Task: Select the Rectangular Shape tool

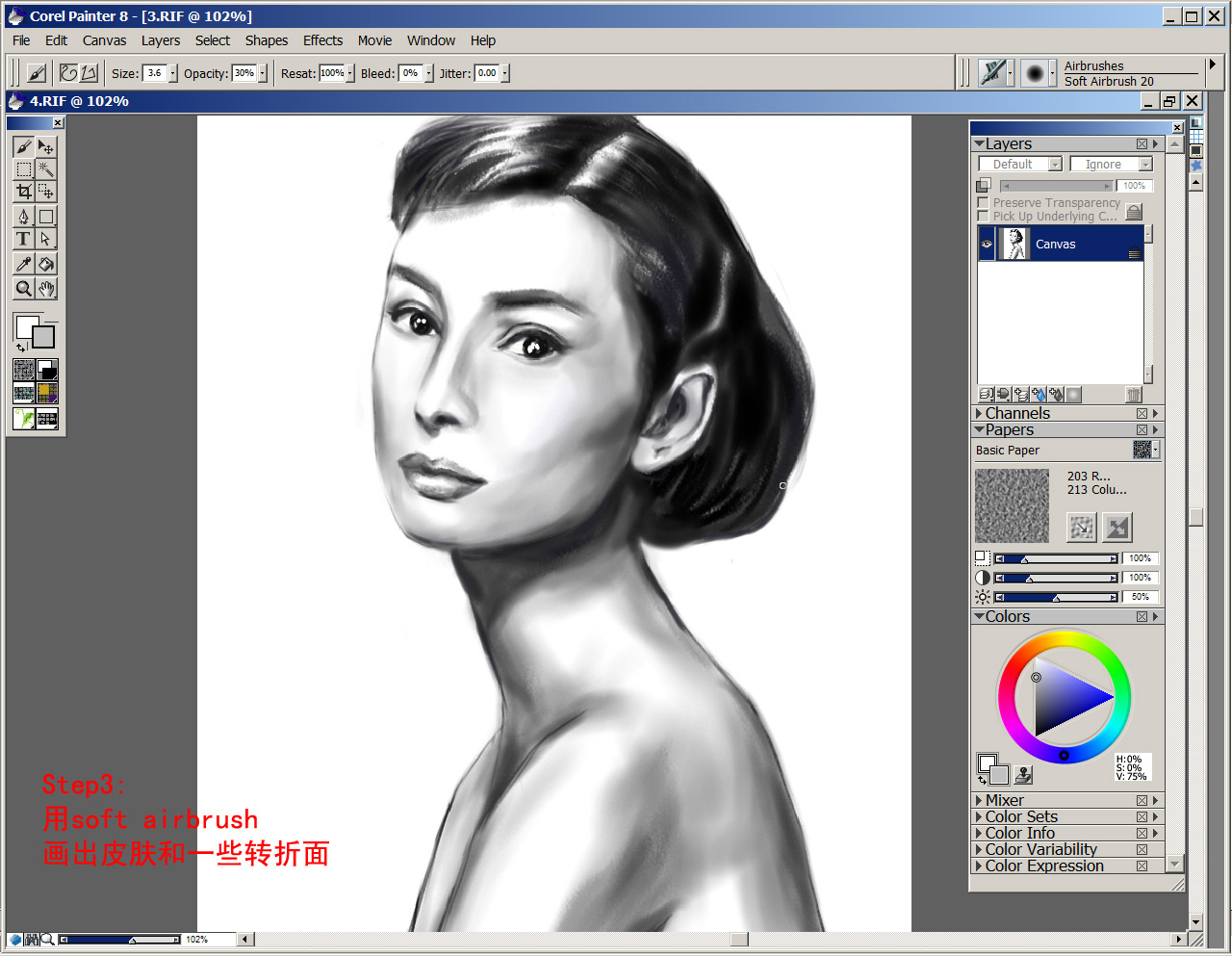Action: (46, 216)
